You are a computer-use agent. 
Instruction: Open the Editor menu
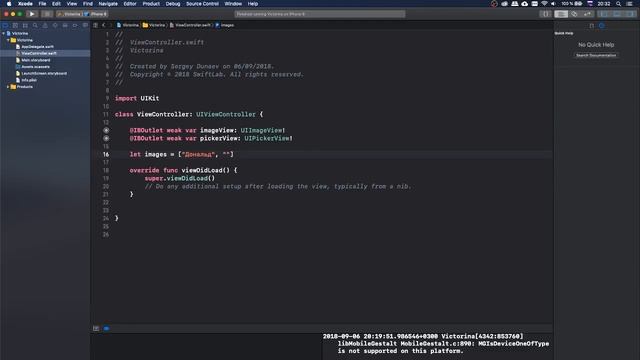click(130, 4)
